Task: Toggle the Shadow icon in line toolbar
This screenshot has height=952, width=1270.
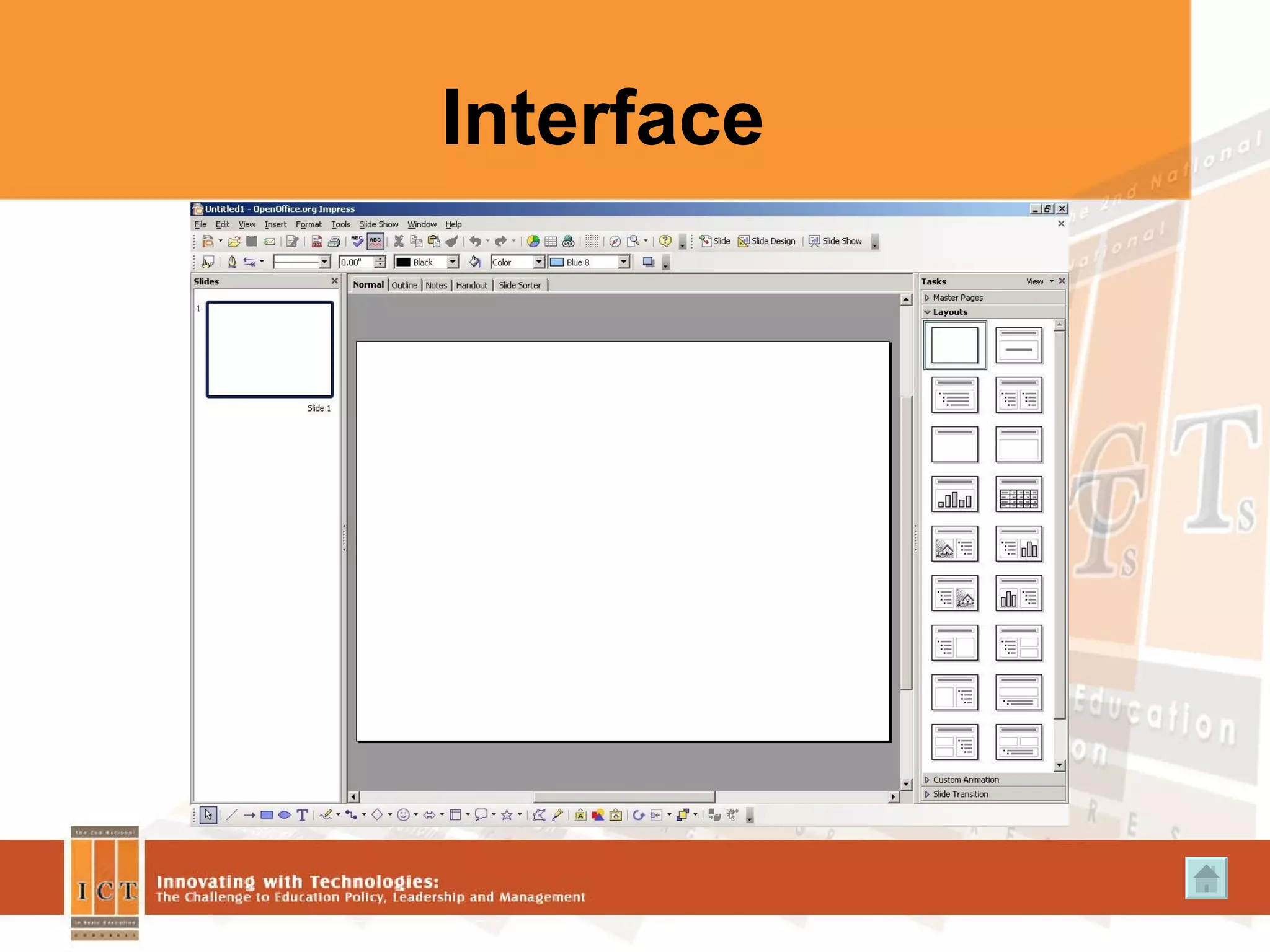Action: (x=648, y=262)
